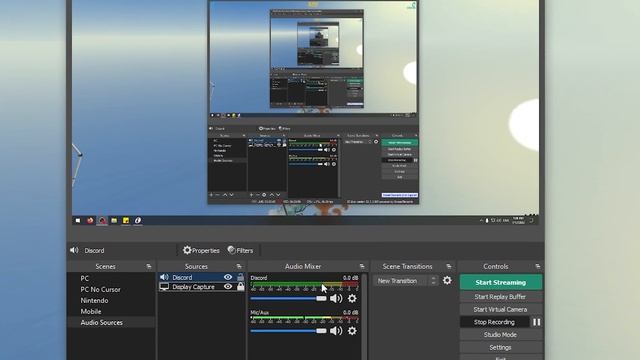Hide the Discord source
Image resolution: width=640 pixels, height=360 pixels.
pyautogui.click(x=228, y=277)
